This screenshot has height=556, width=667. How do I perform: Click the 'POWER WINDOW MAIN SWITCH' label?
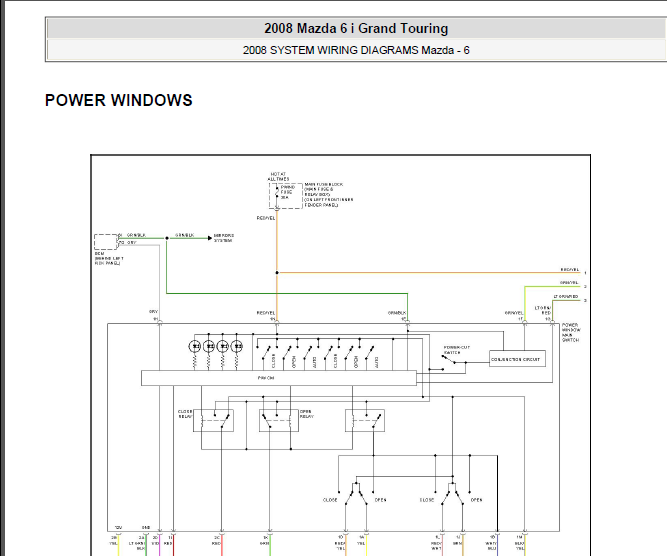click(x=571, y=332)
